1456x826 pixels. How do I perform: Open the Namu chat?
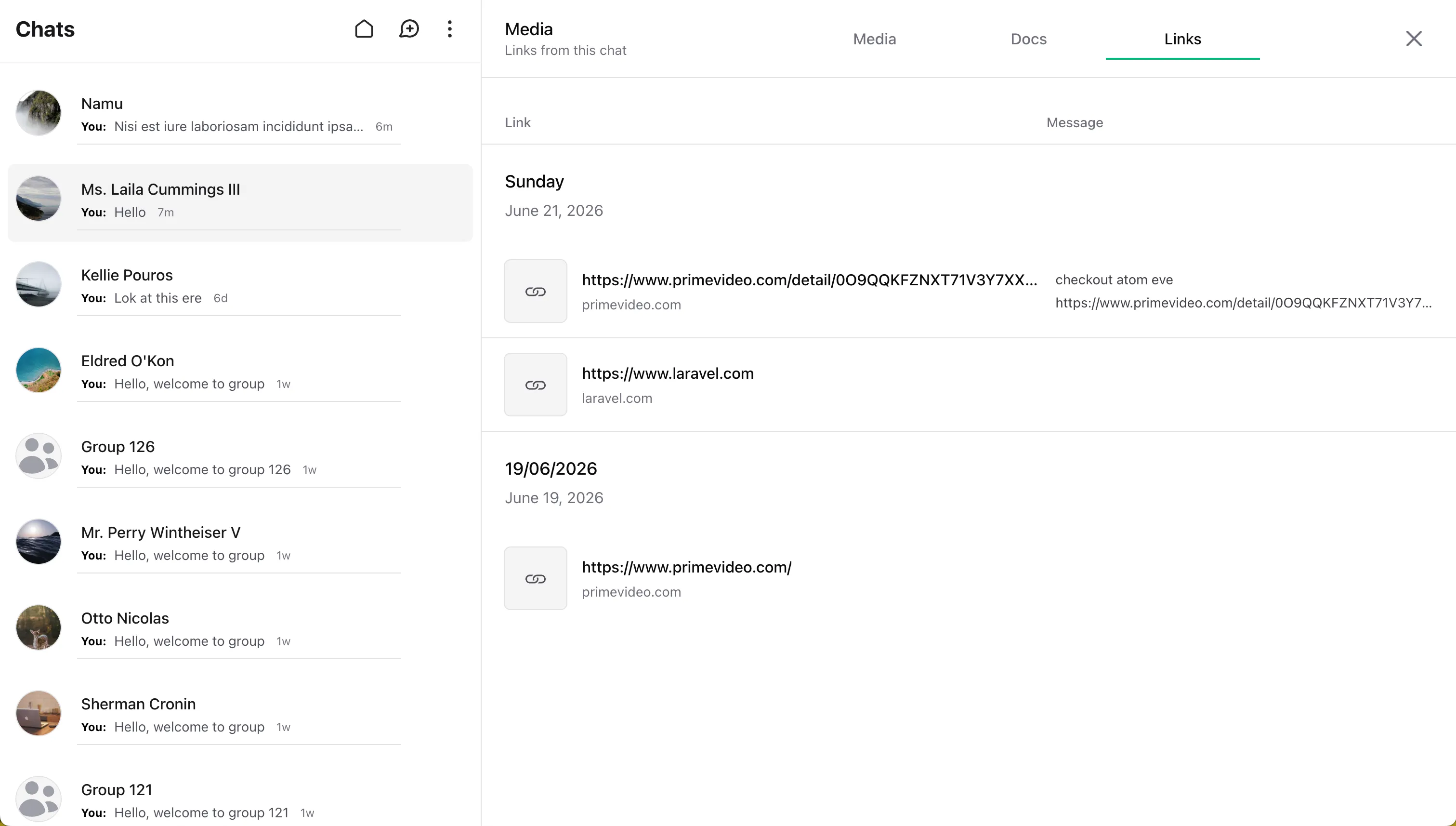tap(240, 113)
